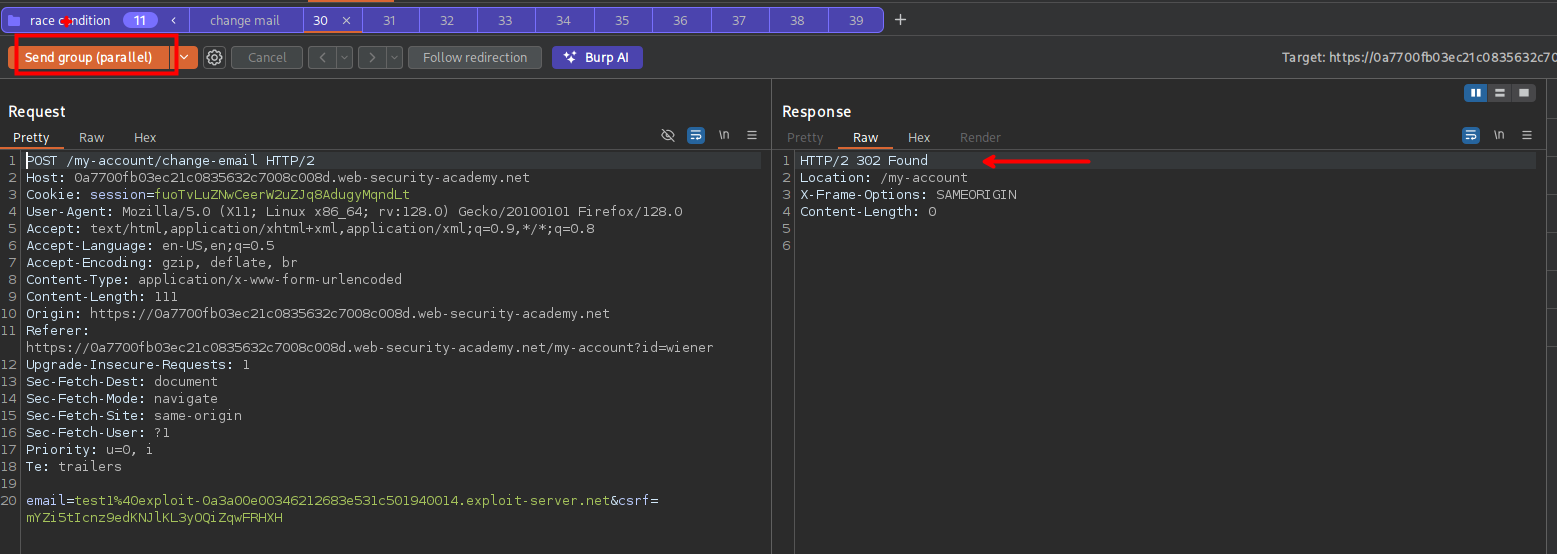
Task: Switch to the combined single-panel layout icon
Action: 1523,93
